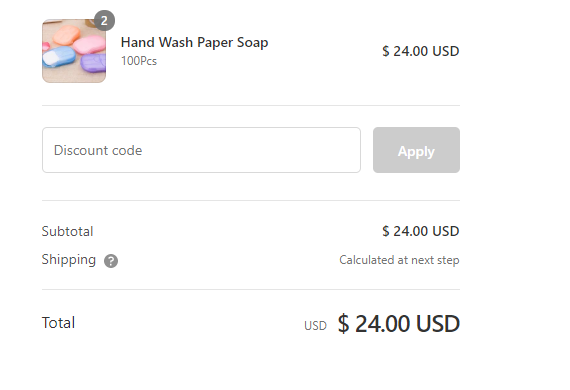Click the small USD currency label beside total

pyautogui.click(x=315, y=326)
